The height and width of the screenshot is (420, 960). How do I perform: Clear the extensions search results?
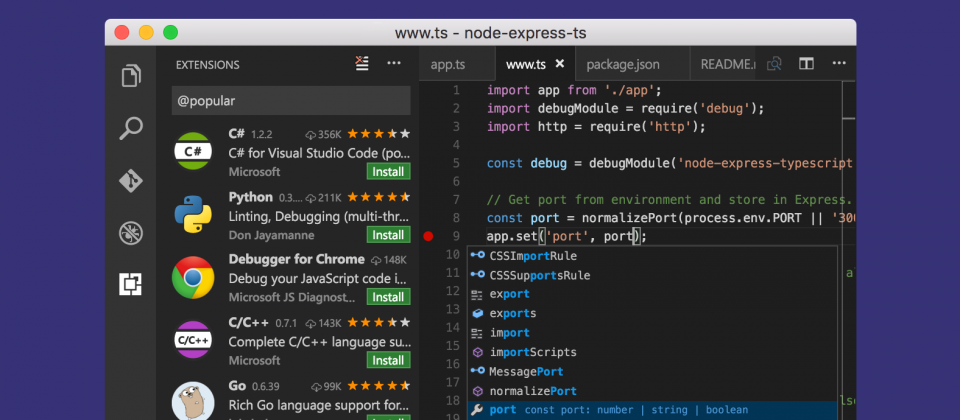click(x=362, y=64)
